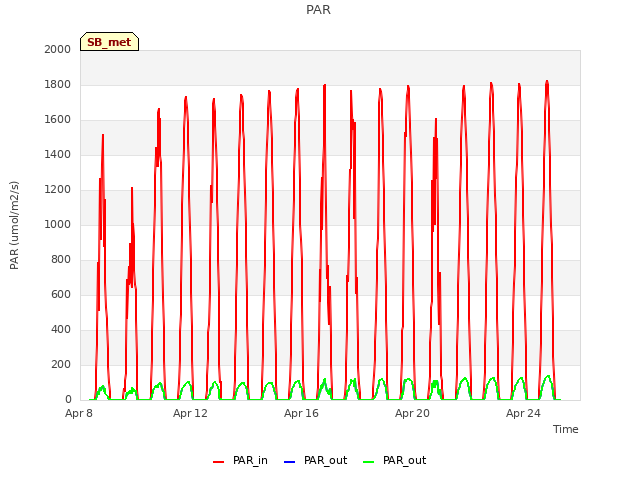Screen dimensions: 640x480
Task: Click the 600 y-axis tick label
Action: pos(61,294)
